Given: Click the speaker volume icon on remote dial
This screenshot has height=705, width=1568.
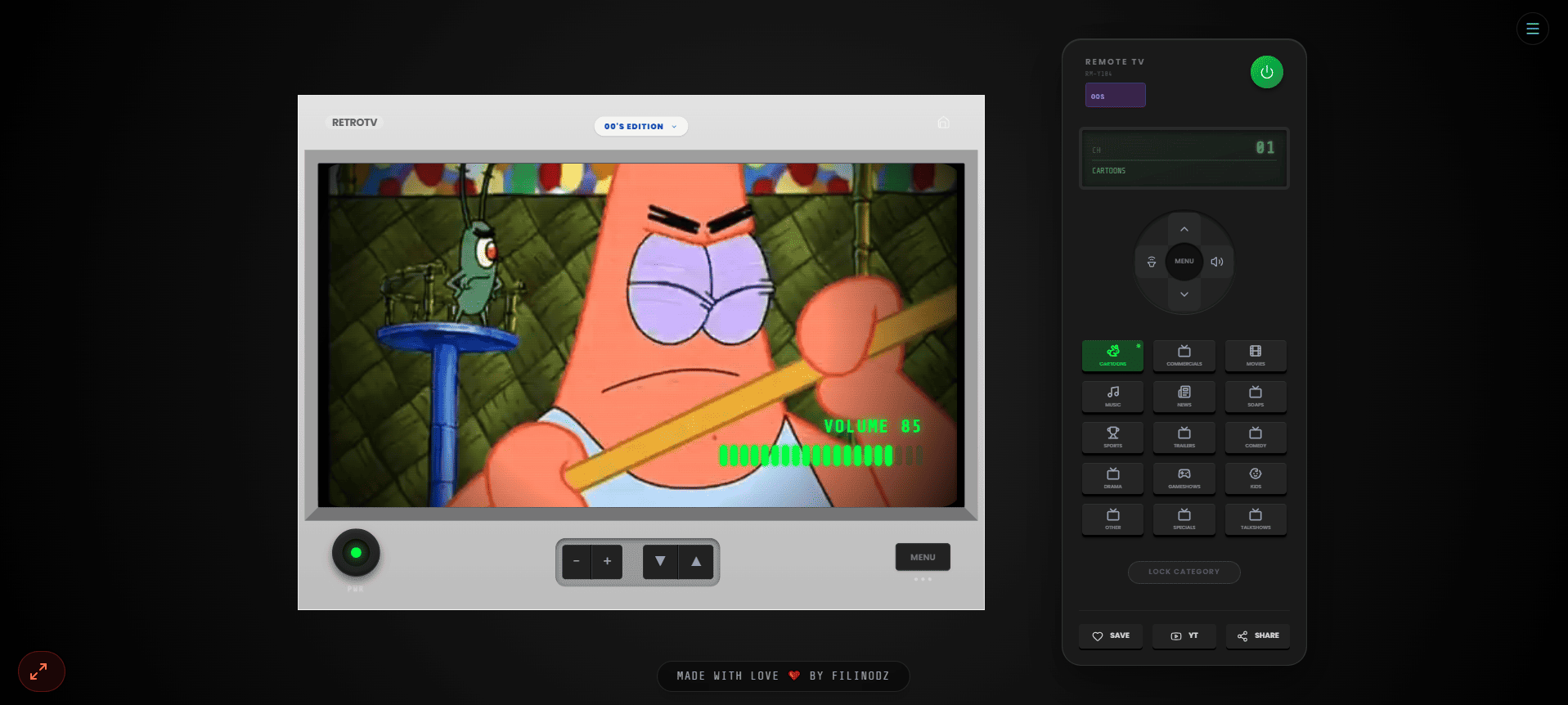Looking at the screenshot, I should point(1217,262).
